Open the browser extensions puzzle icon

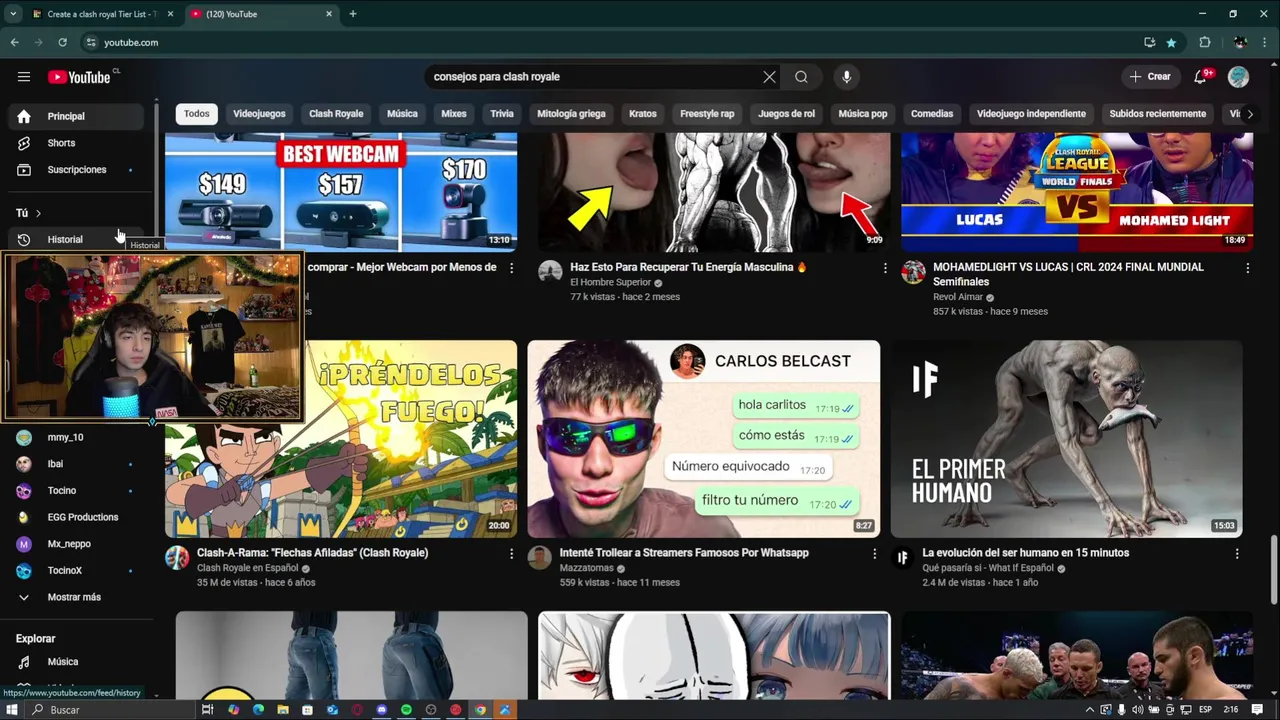(x=1205, y=43)
